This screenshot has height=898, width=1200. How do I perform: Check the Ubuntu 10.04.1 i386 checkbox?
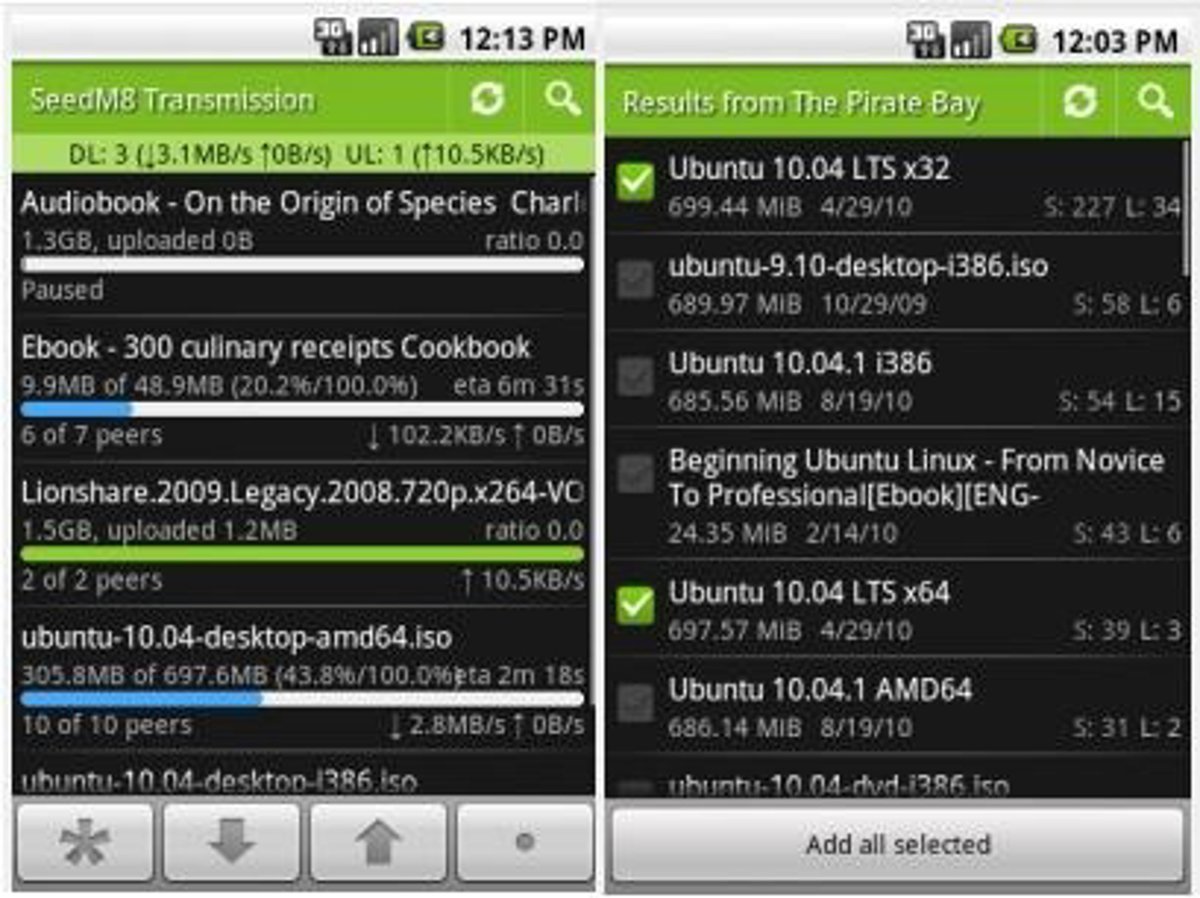coord(635,378)
